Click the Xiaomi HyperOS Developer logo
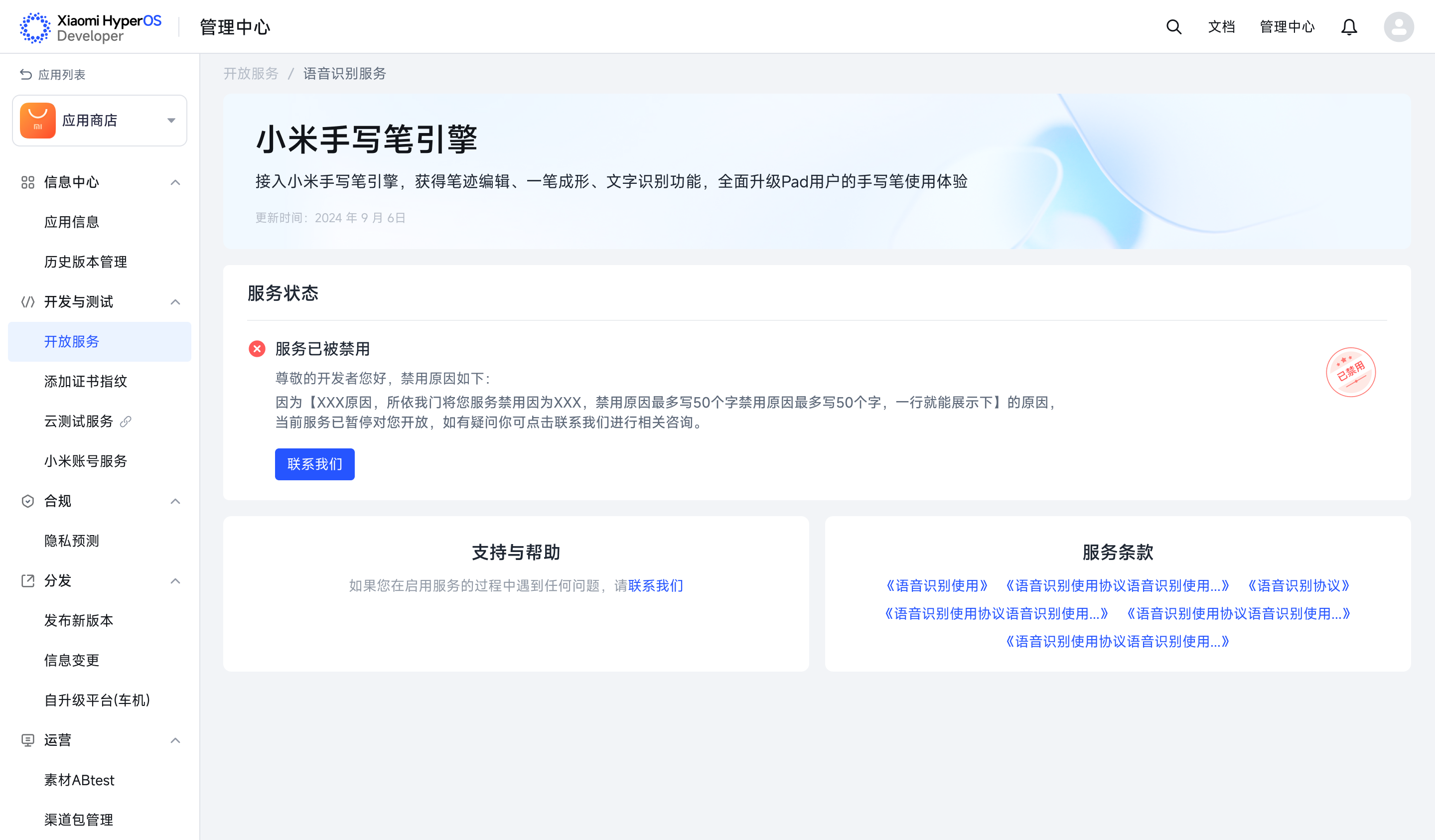 click(x=91, y=27)
